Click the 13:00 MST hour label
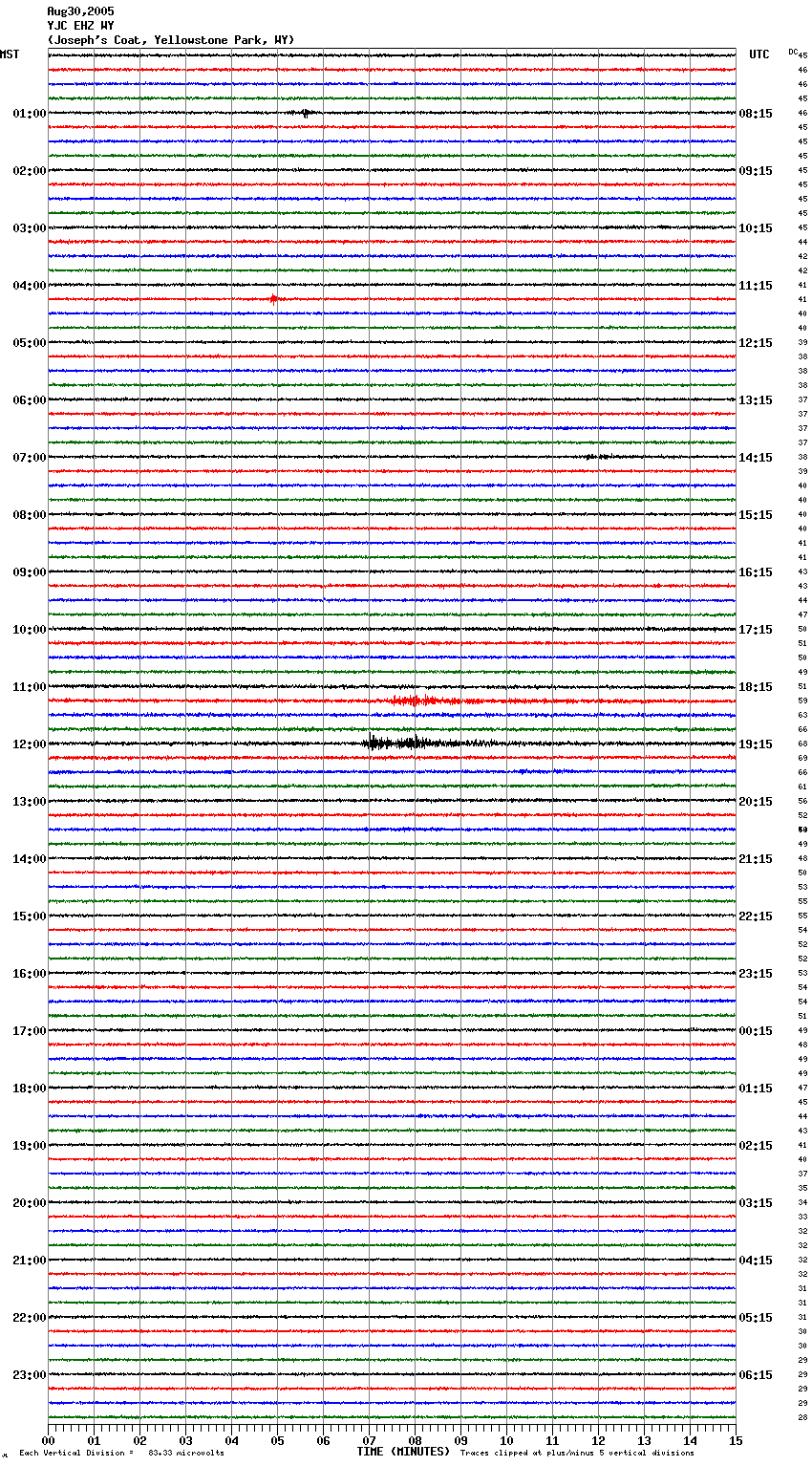Screen dimensions: 812x1466 (30, 802)
